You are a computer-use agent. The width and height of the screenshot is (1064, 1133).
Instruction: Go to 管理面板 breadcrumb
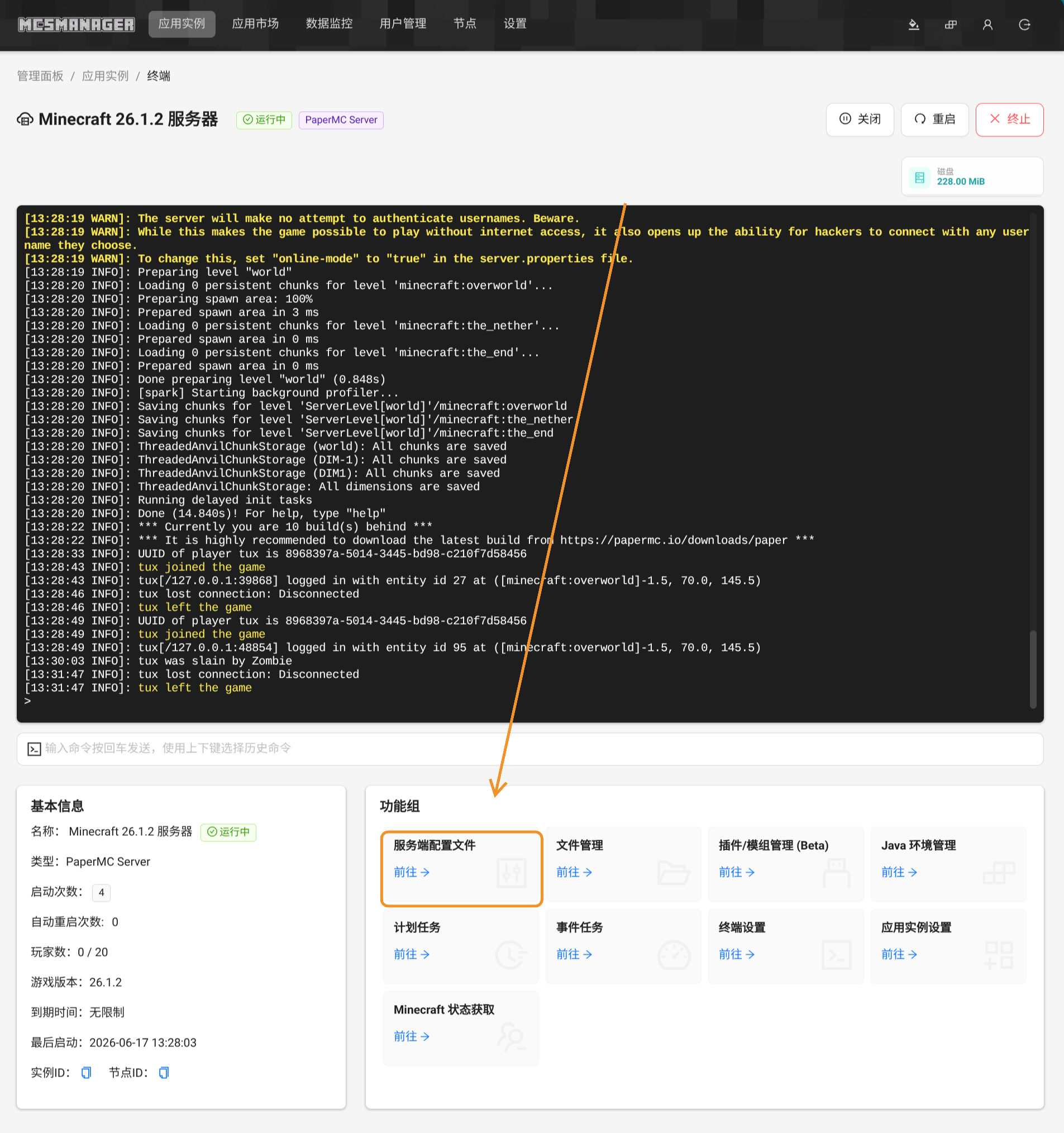40,76
